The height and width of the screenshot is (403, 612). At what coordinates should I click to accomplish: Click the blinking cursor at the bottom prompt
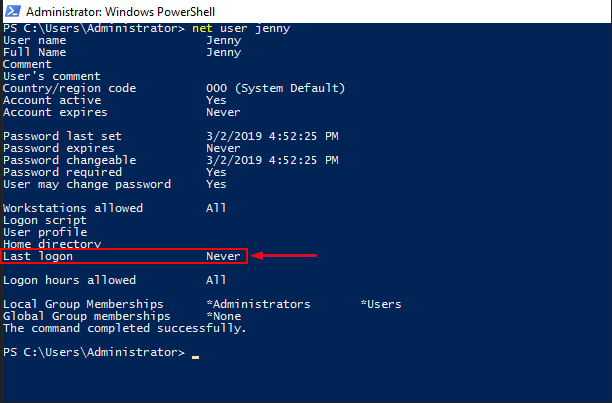coord(196,354)
